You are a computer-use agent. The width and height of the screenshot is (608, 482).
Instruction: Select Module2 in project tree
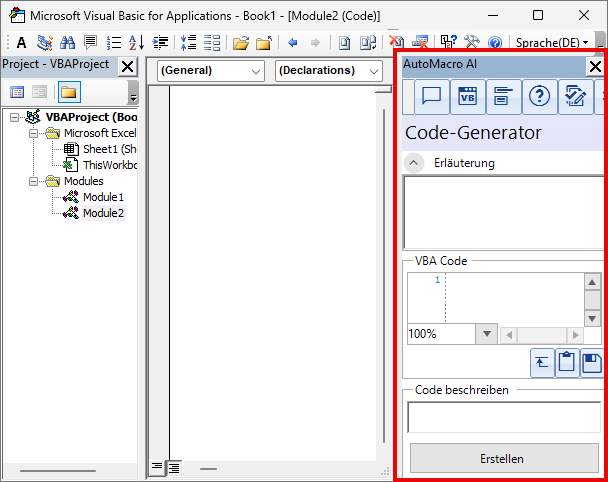click(x=93, y=213)
